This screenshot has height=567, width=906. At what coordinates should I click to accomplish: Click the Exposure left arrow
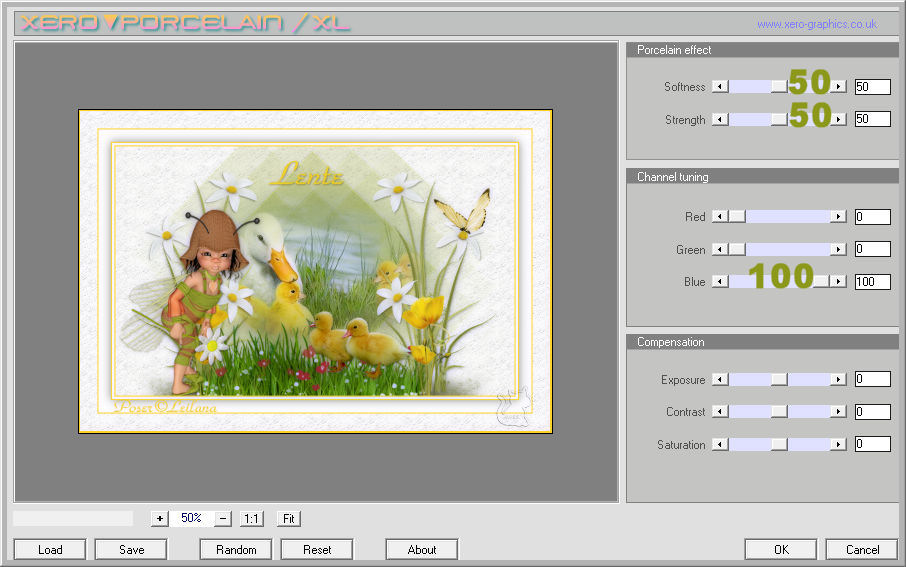pyautogui.click(x=720, y=379)
